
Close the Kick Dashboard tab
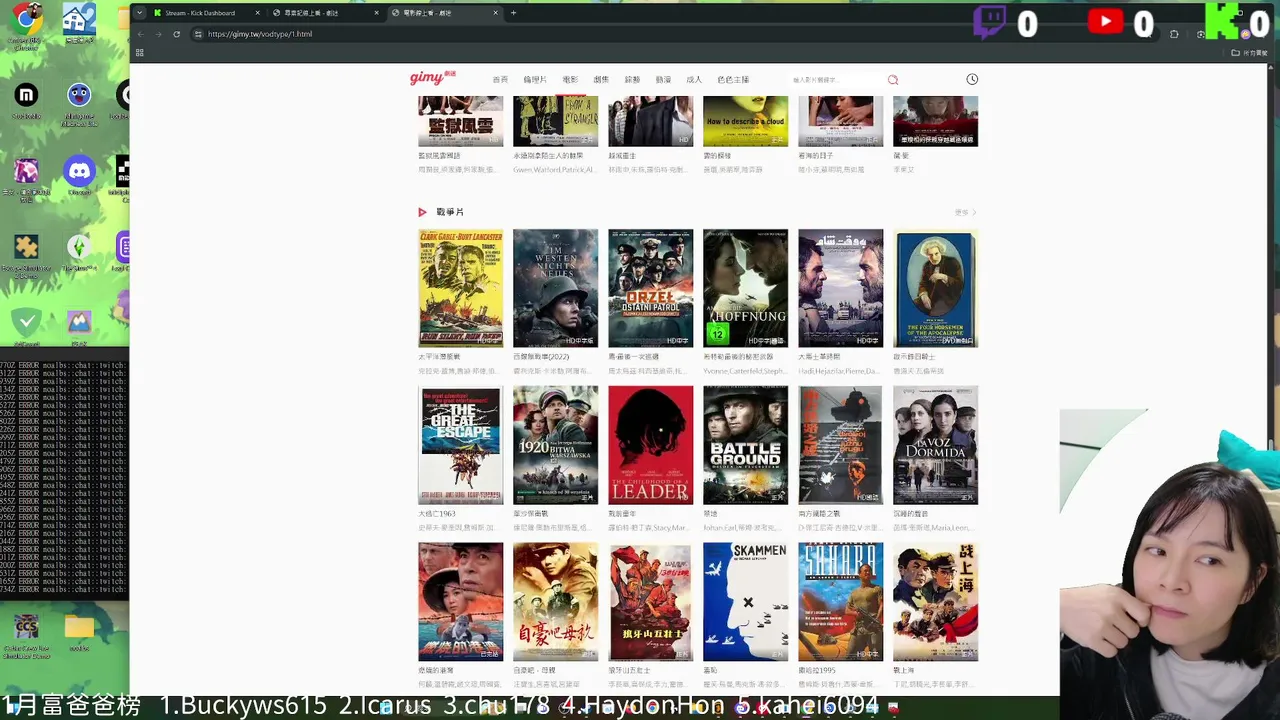[258, 13]
